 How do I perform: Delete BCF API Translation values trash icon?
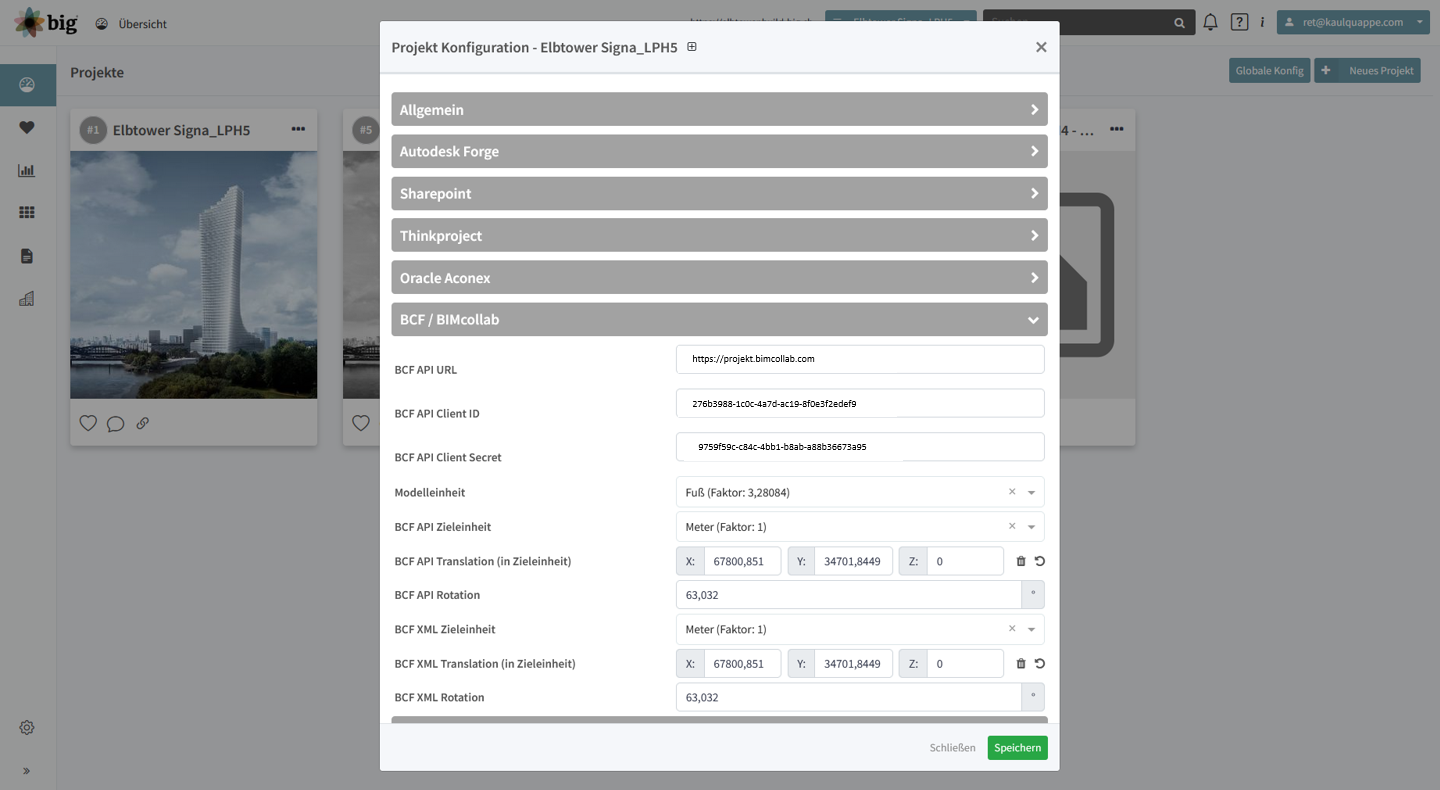[1021, 561]
